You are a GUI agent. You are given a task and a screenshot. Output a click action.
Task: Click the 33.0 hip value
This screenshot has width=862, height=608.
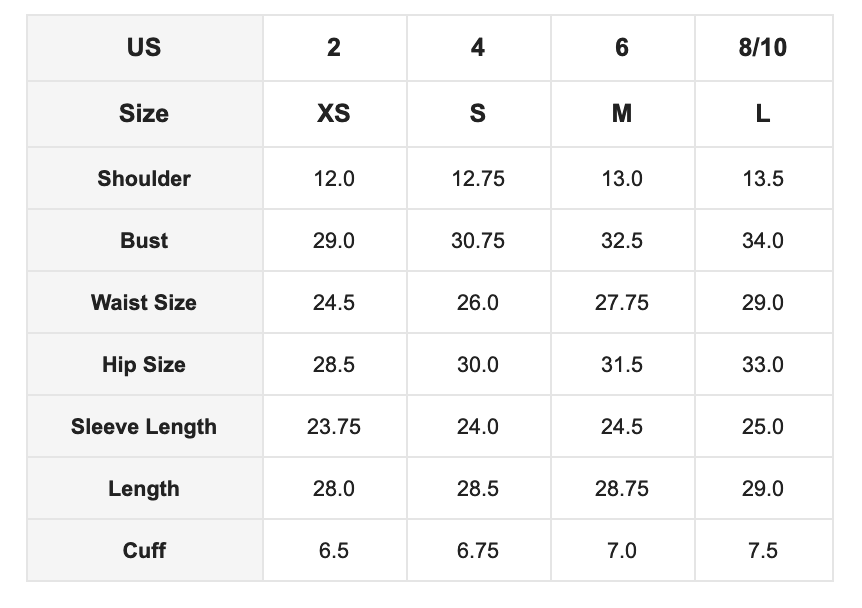(x=762, y=365)
